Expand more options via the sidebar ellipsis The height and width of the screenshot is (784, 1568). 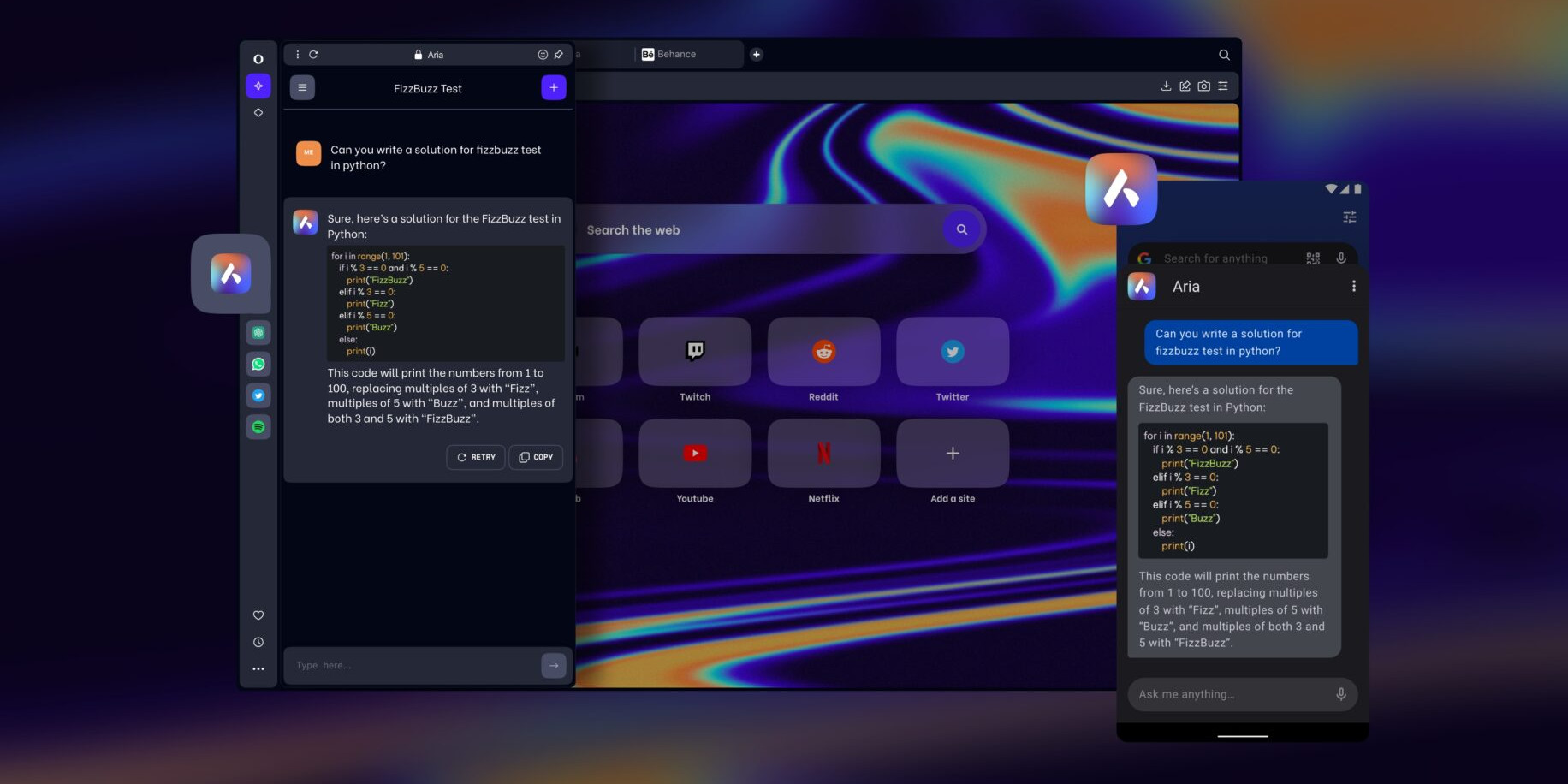258,668
